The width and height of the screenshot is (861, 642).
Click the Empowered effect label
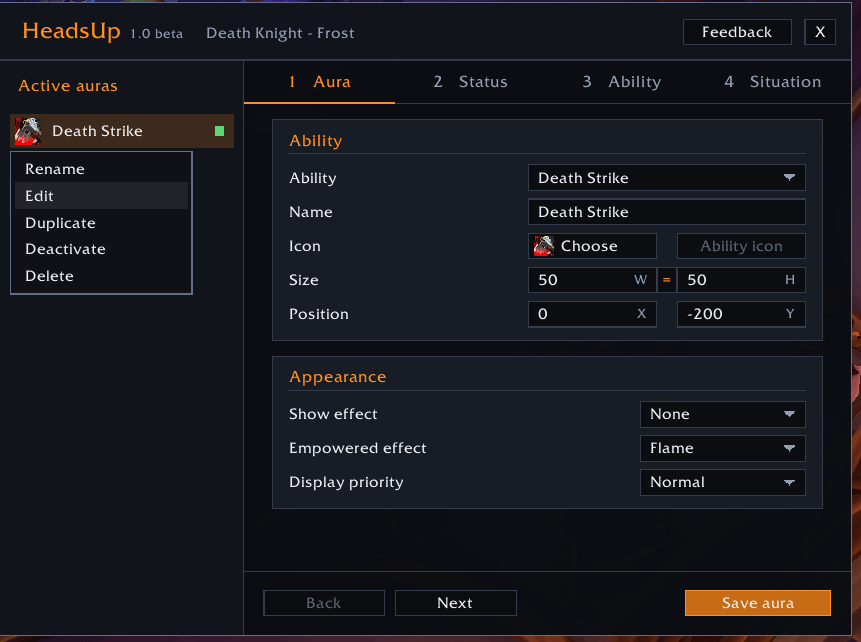(357, 448)
